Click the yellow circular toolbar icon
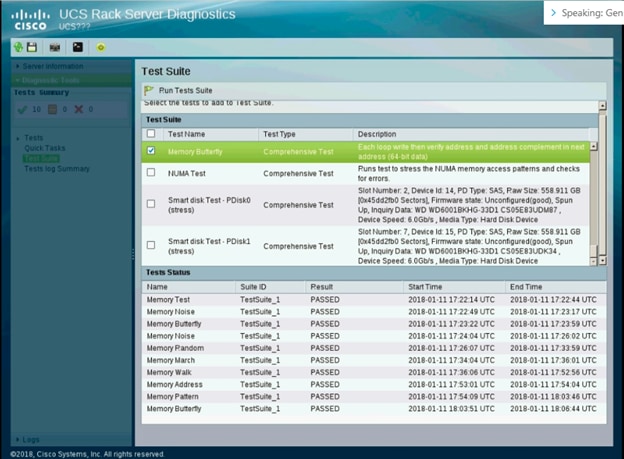The image size is (624, 459). click(101, 47)
